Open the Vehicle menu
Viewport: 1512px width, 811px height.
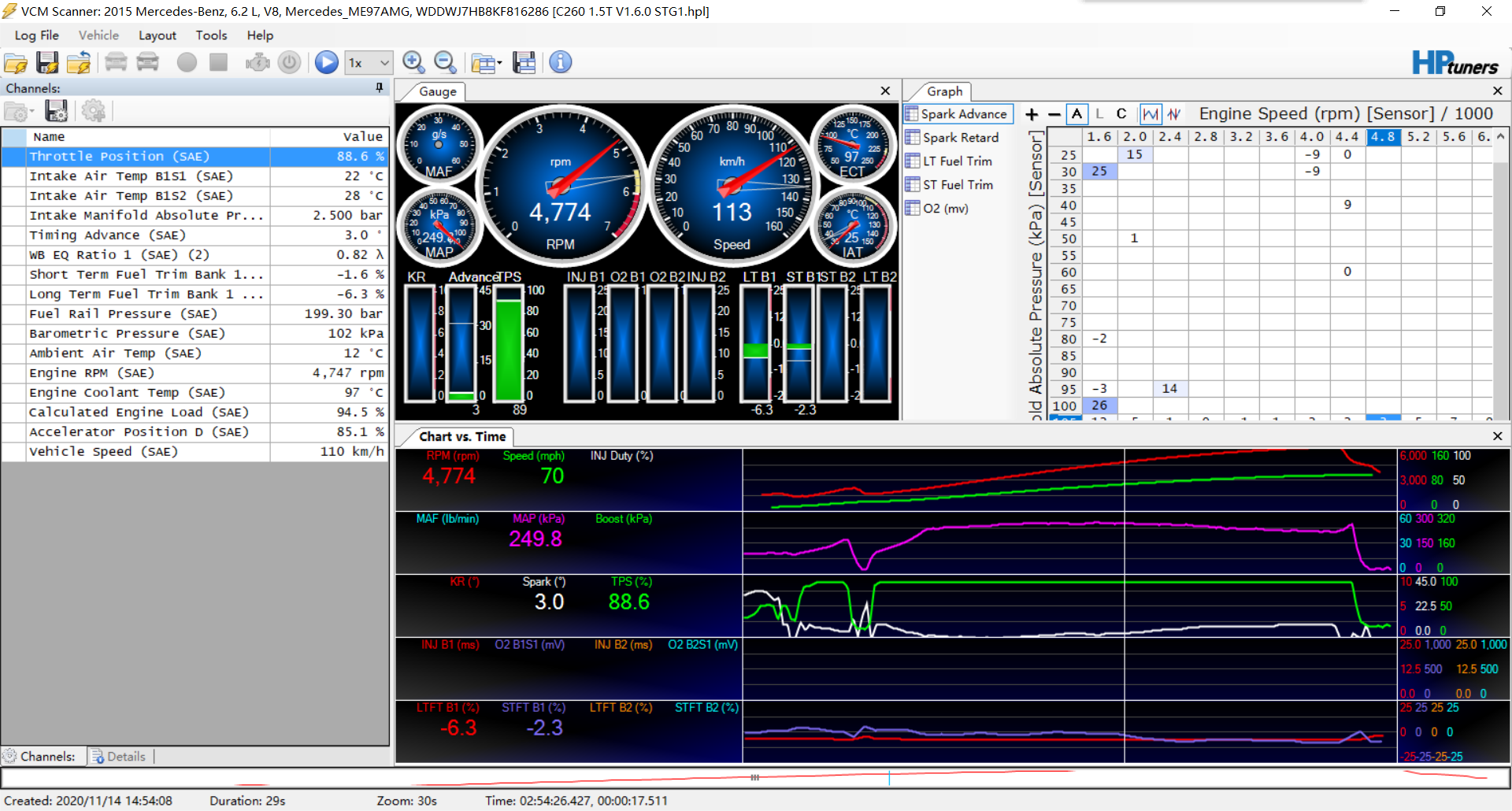98,35
